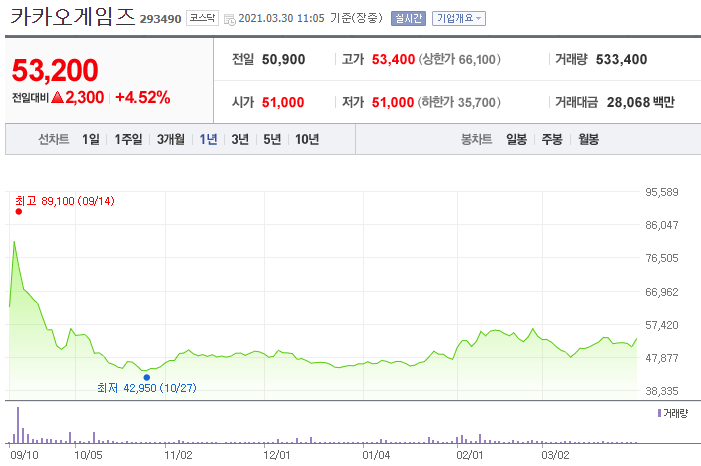Click the 11/02 x-axis date label
The image size is (701, 466).
click(178, 455)
